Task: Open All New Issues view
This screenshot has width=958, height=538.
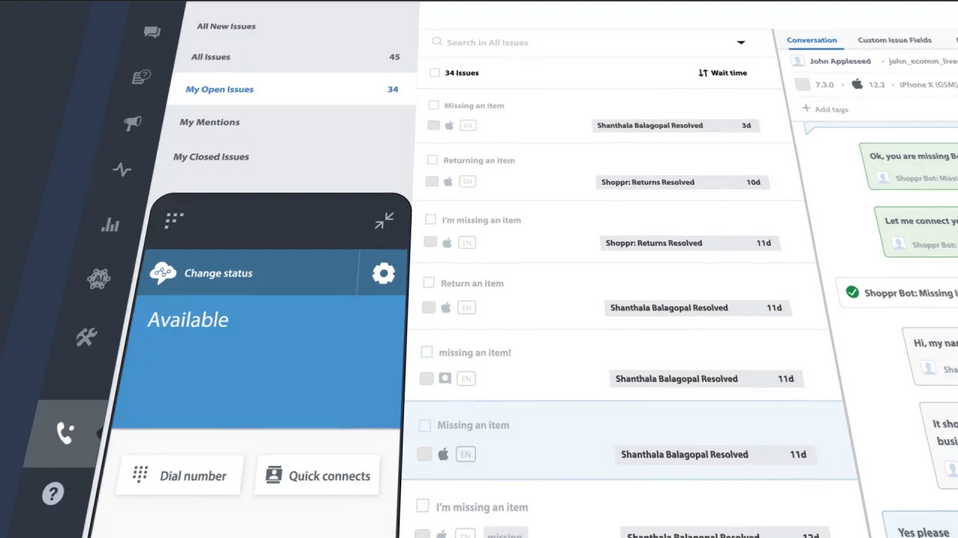Action: tap(226, 26)
